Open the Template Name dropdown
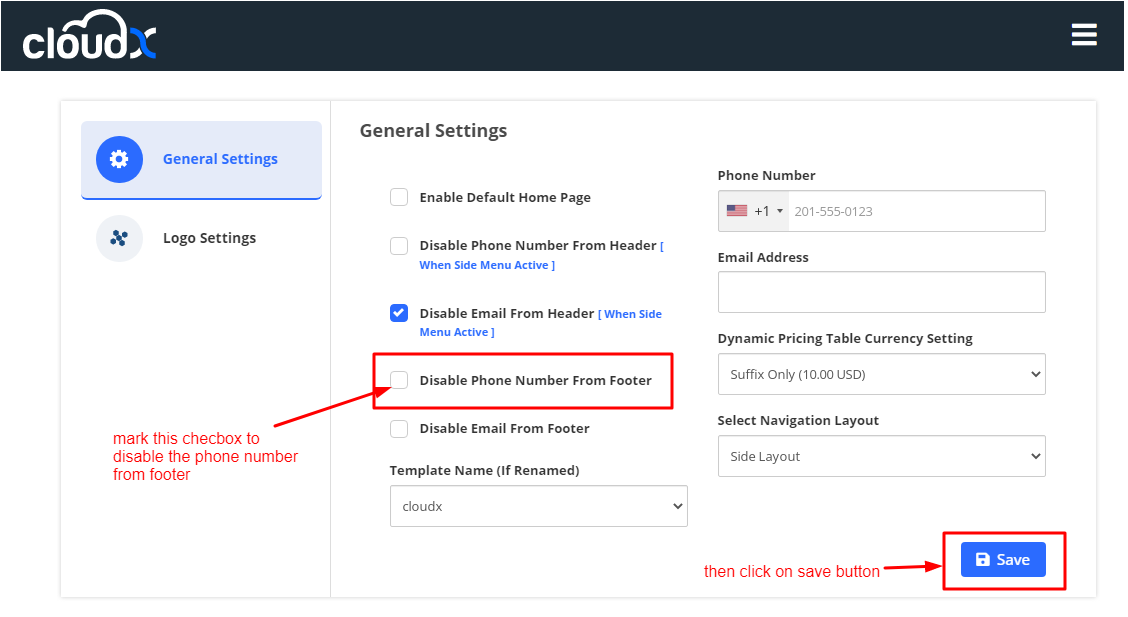The width and height of the screenshot is (1128, 617). 538,506
